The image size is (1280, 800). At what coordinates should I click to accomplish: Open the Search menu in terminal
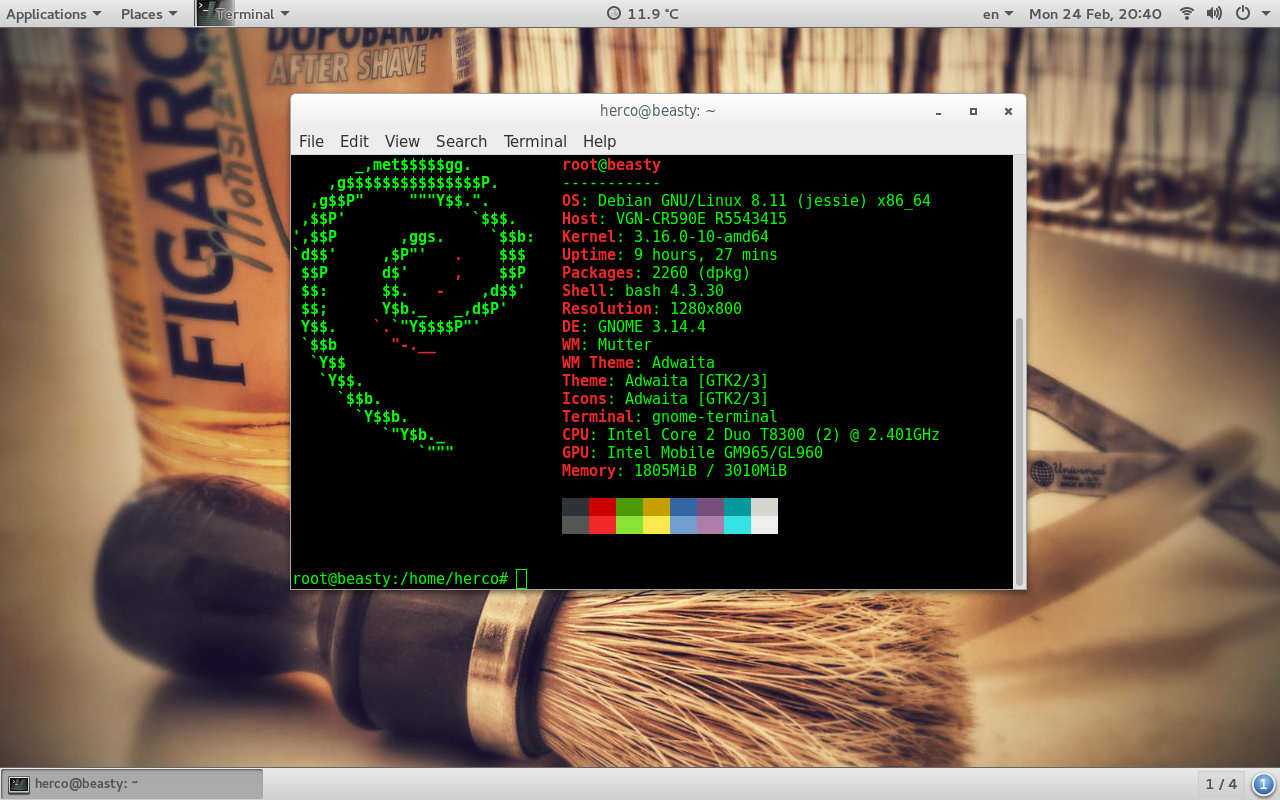pos(461,141)
